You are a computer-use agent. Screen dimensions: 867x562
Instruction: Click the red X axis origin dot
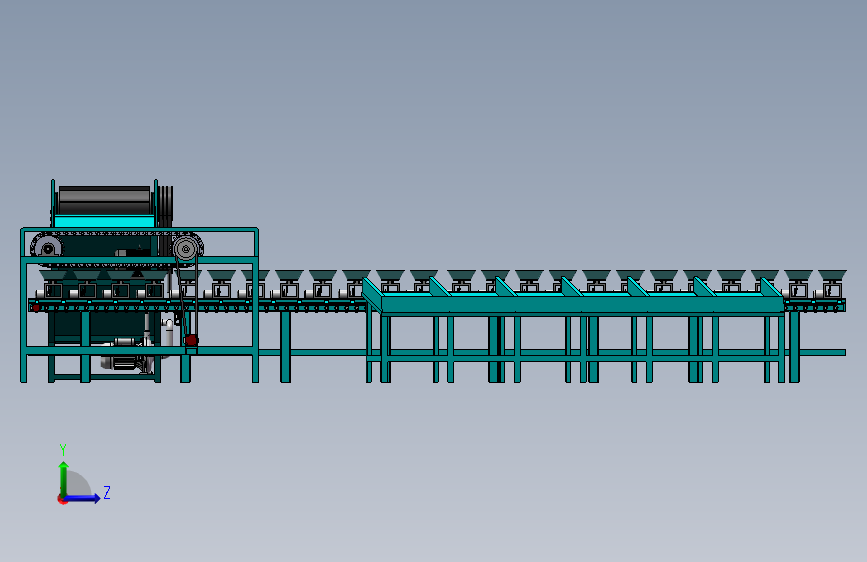[x=62, y=499]
